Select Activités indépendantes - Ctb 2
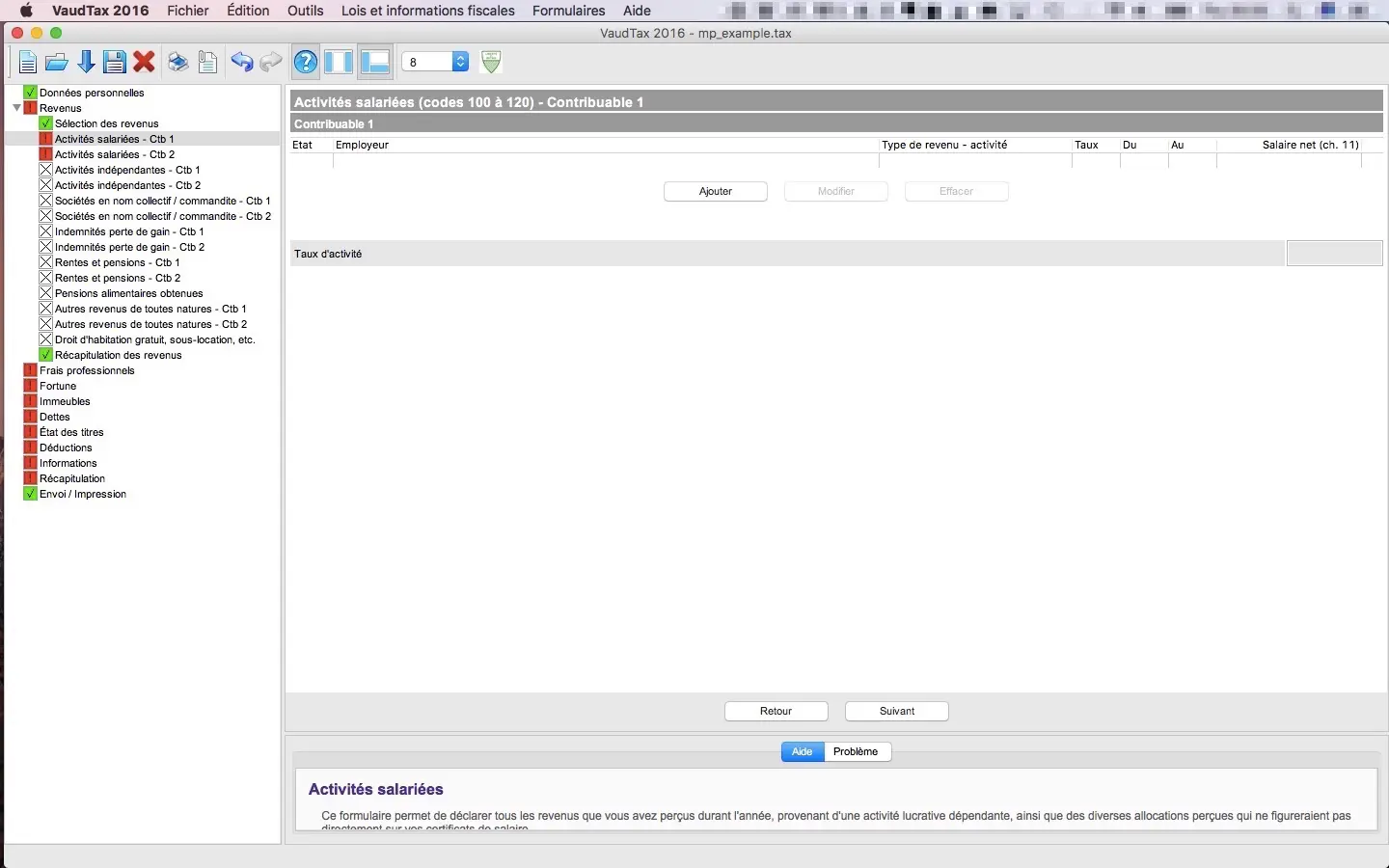Viewport: 1389px width, 868px height. [x=127, y=185]
